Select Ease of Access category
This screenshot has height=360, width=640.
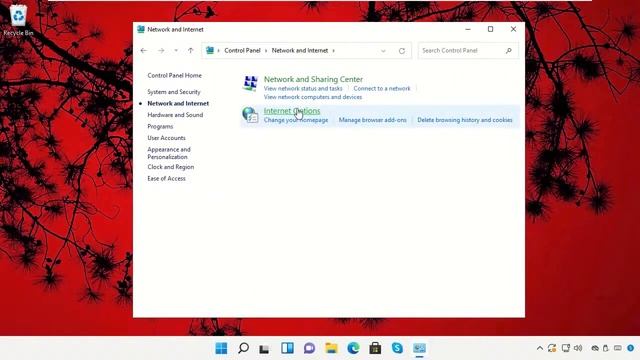pyautogui.click(x=166, y=178)
